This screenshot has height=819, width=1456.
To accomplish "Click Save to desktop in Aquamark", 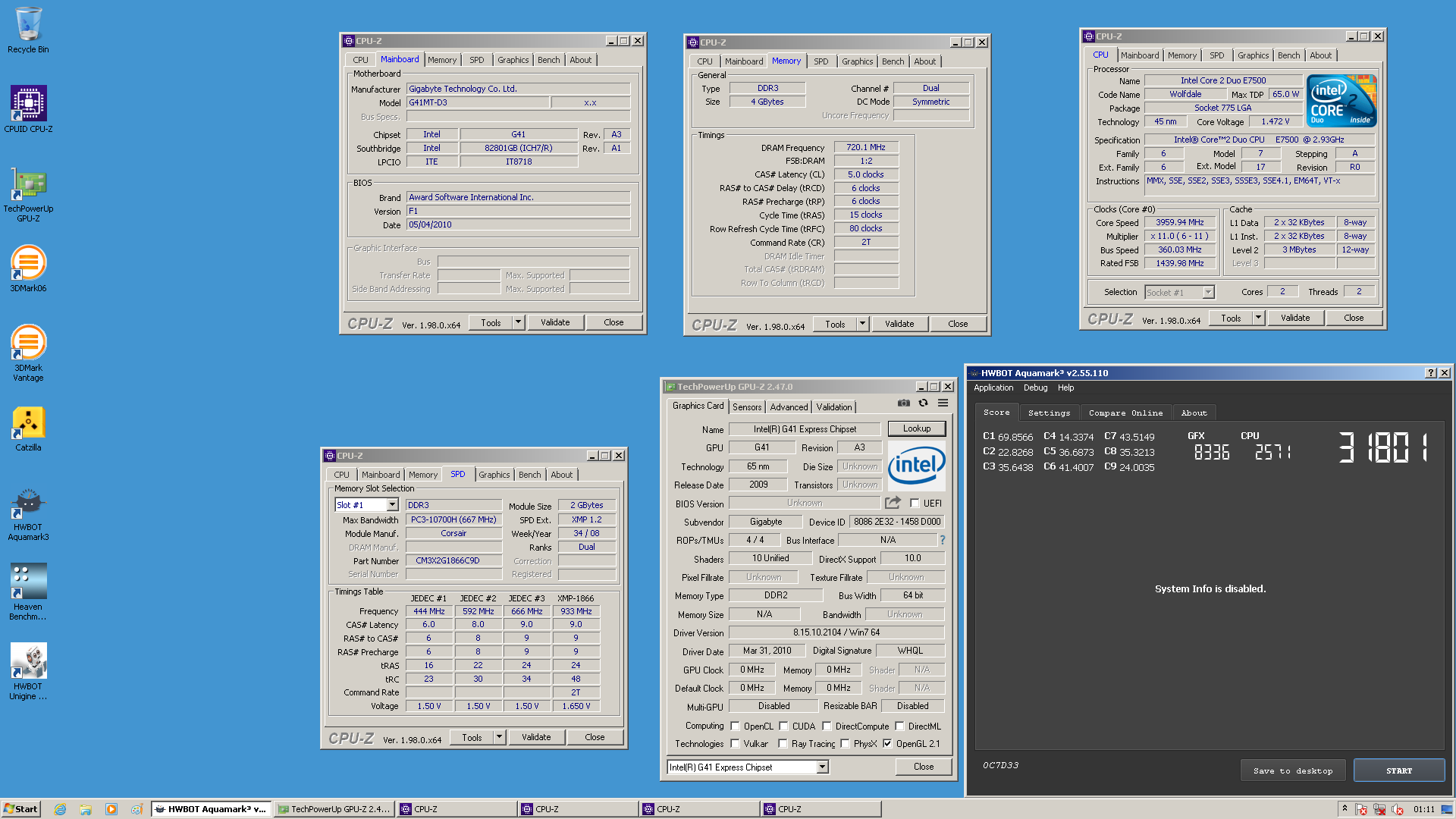I will coord(1293,770).
